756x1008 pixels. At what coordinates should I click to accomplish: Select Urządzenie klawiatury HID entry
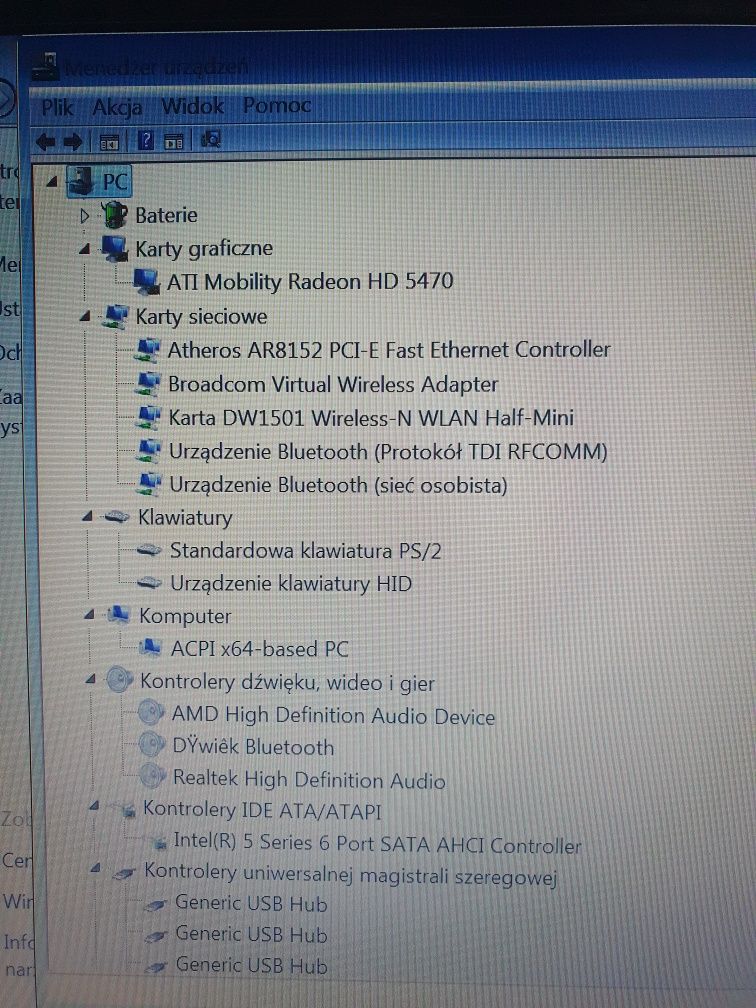coord(291,584)
